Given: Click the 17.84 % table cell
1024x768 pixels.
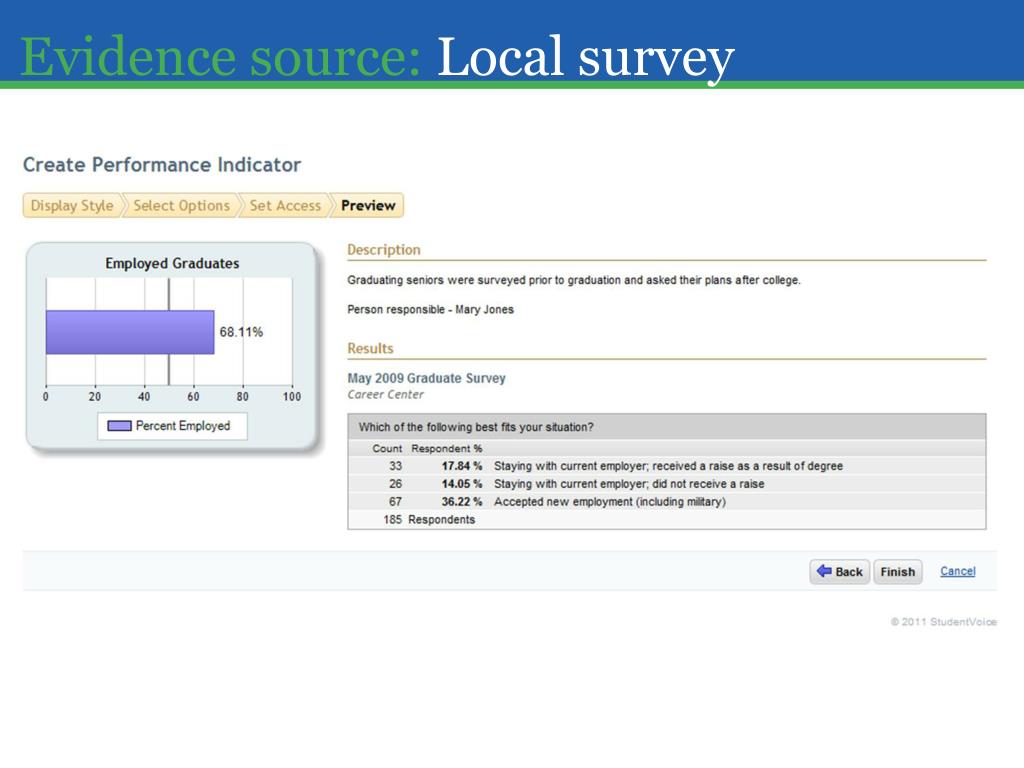Looking at the screenshot, I should coord(462,466).
